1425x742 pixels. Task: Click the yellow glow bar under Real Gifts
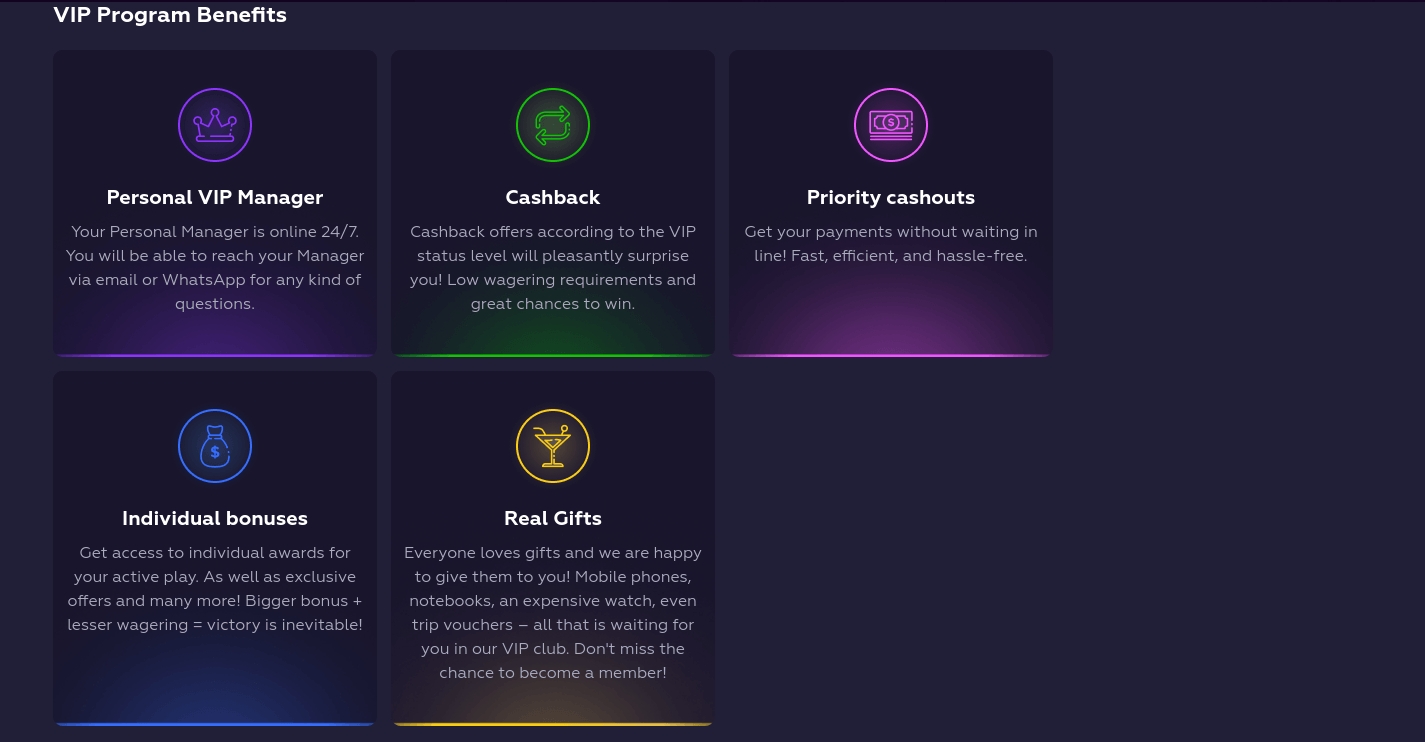pyautogui.click(x=553, y=723)
